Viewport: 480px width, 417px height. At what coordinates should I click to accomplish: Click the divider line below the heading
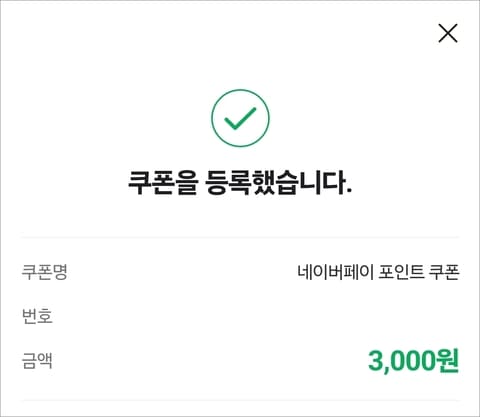[240, 237]
